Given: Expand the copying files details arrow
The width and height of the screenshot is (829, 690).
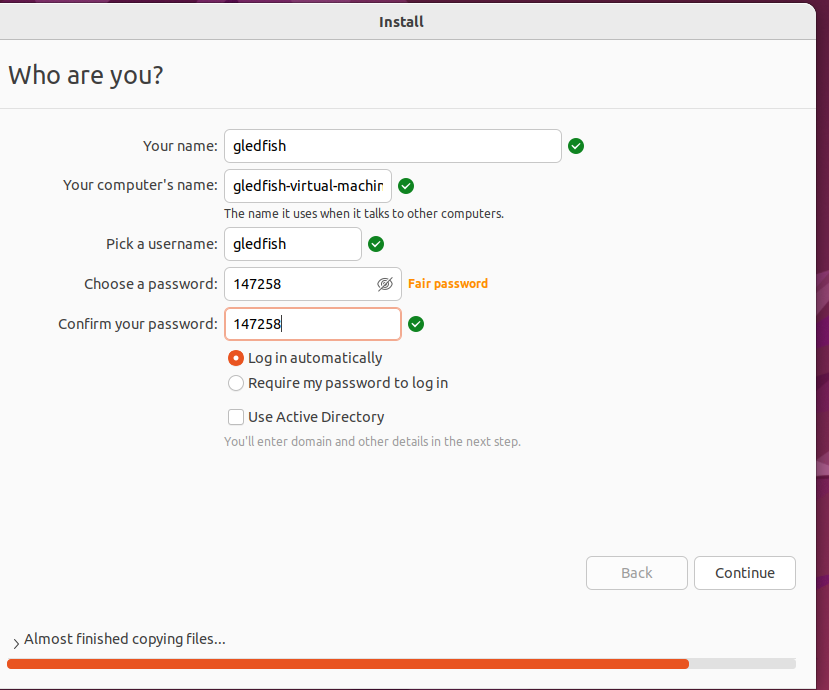Looking at the screenshot, I should (15, 641).
